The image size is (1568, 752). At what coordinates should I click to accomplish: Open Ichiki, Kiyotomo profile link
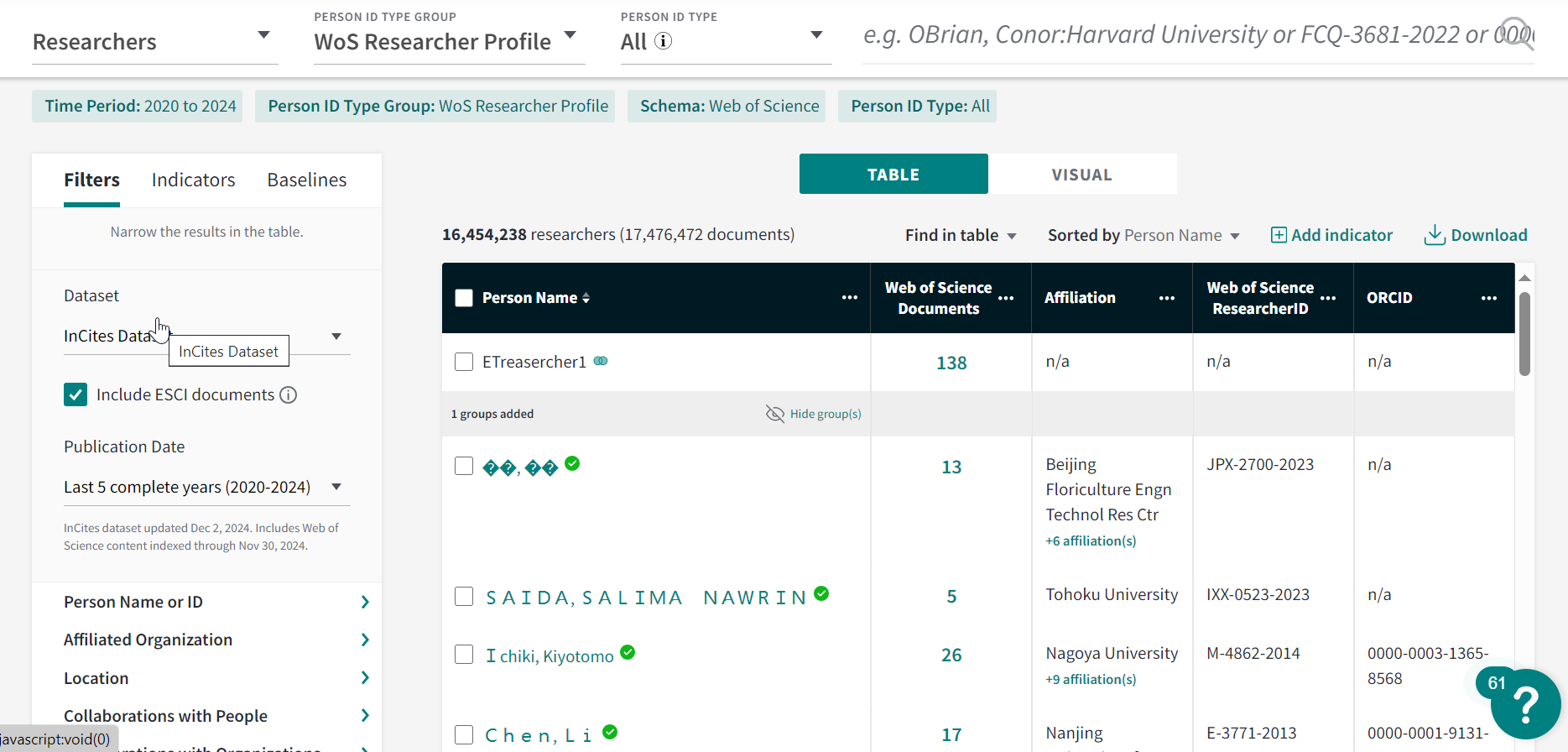coord(550,655)
